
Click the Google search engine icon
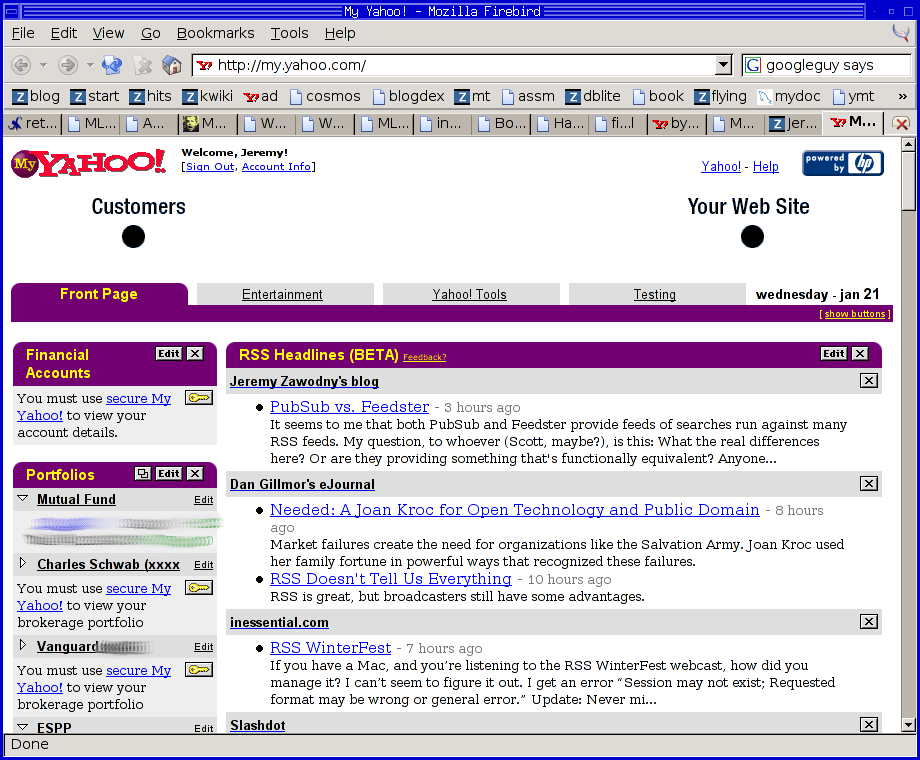[x=753, y=65]
